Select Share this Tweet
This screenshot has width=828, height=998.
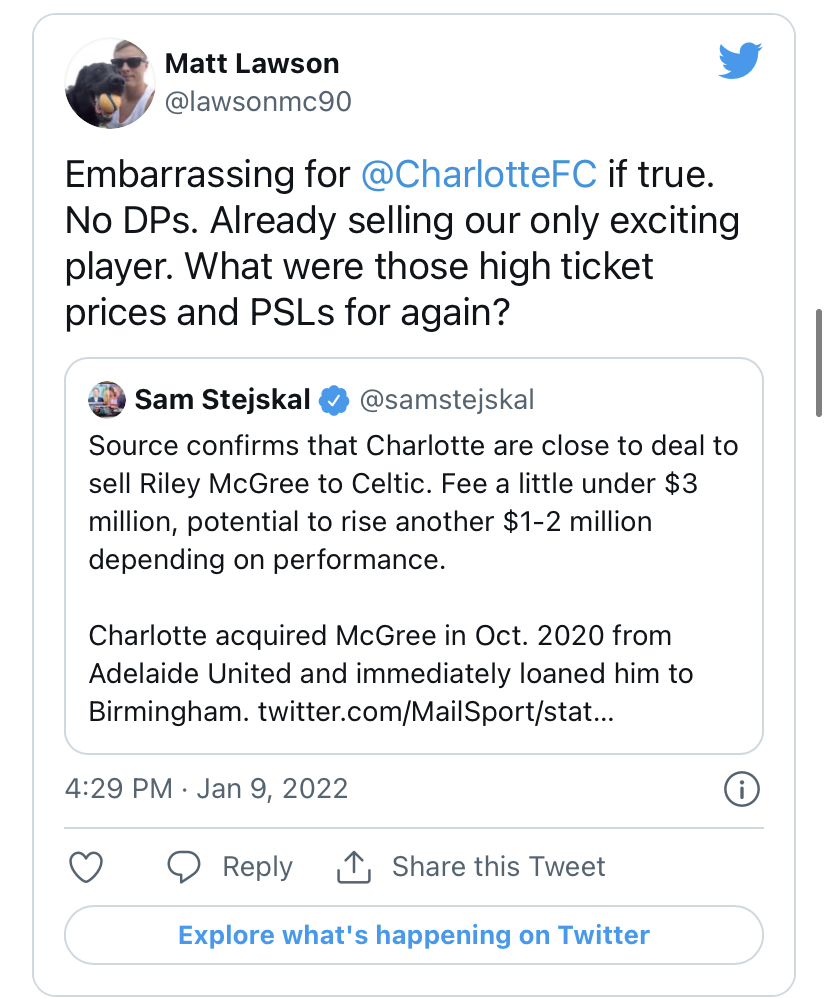pyautogui.click(x=498, y=867)
